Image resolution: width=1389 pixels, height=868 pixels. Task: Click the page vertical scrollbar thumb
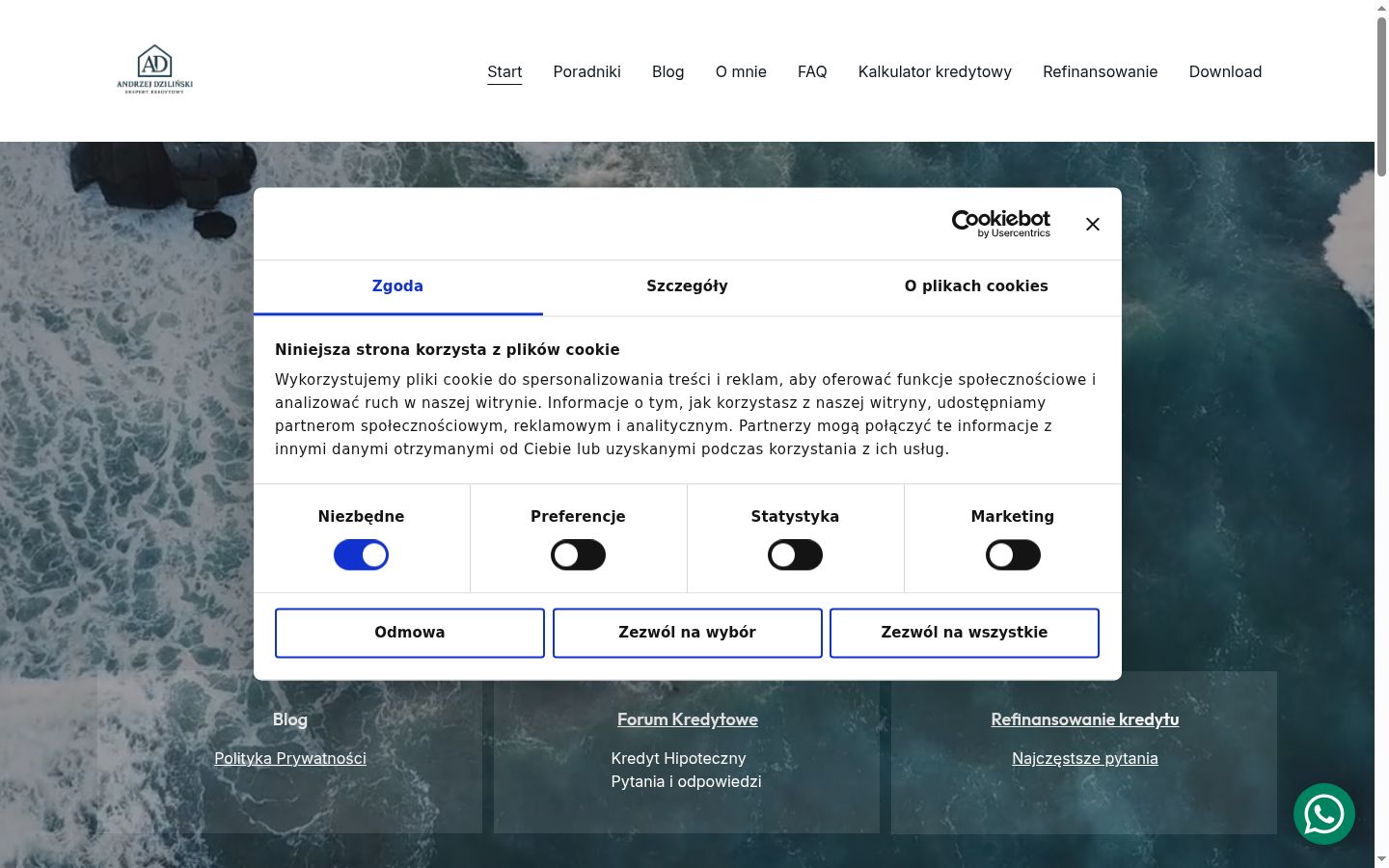click(1381, 95)
